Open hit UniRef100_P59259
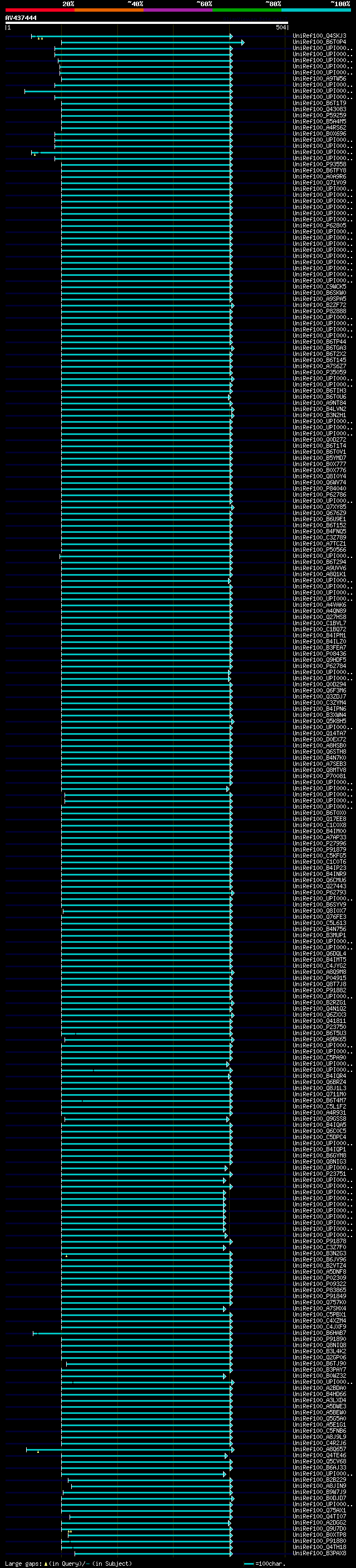 click(x=319, y=116)
